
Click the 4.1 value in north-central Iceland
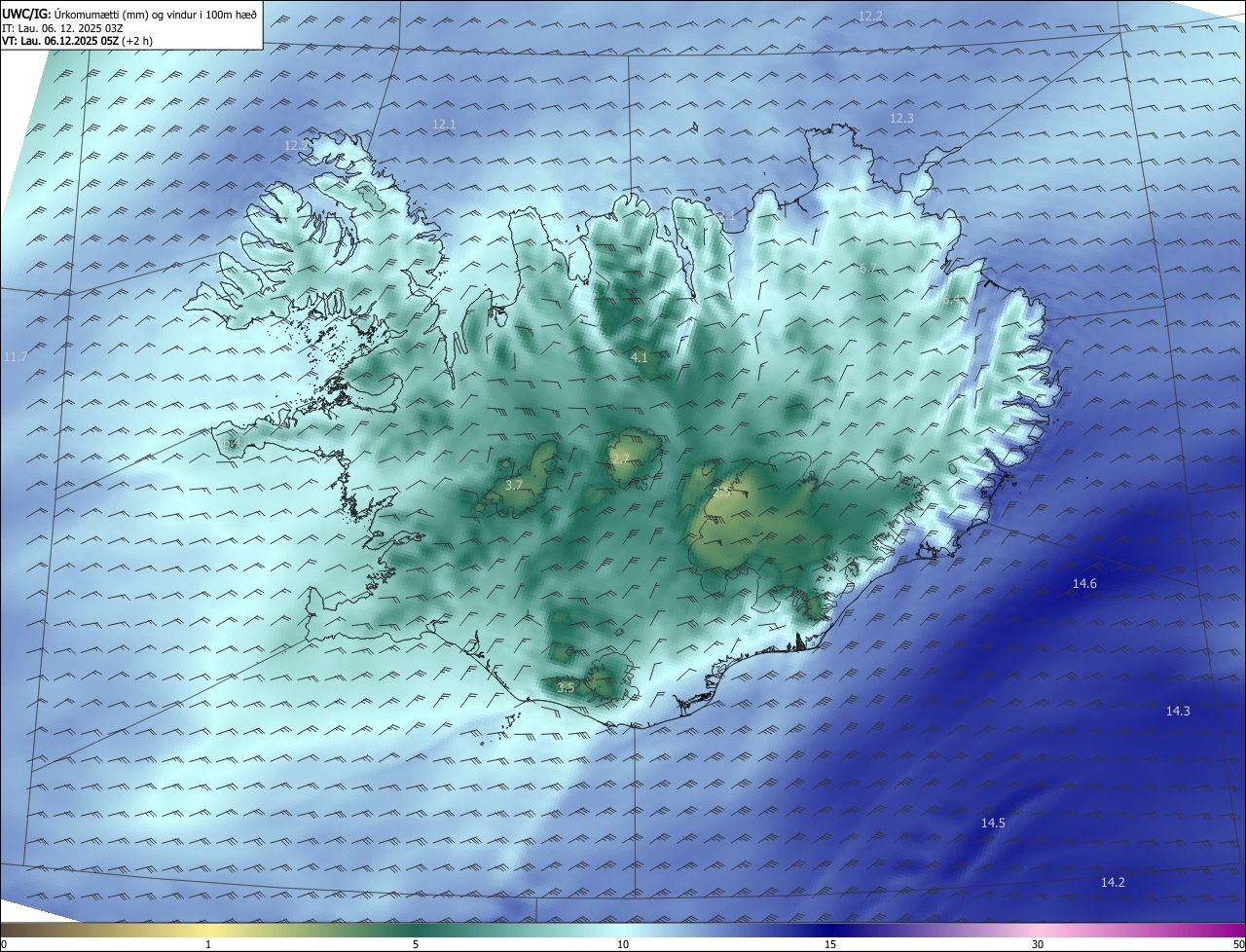[640, 357]
